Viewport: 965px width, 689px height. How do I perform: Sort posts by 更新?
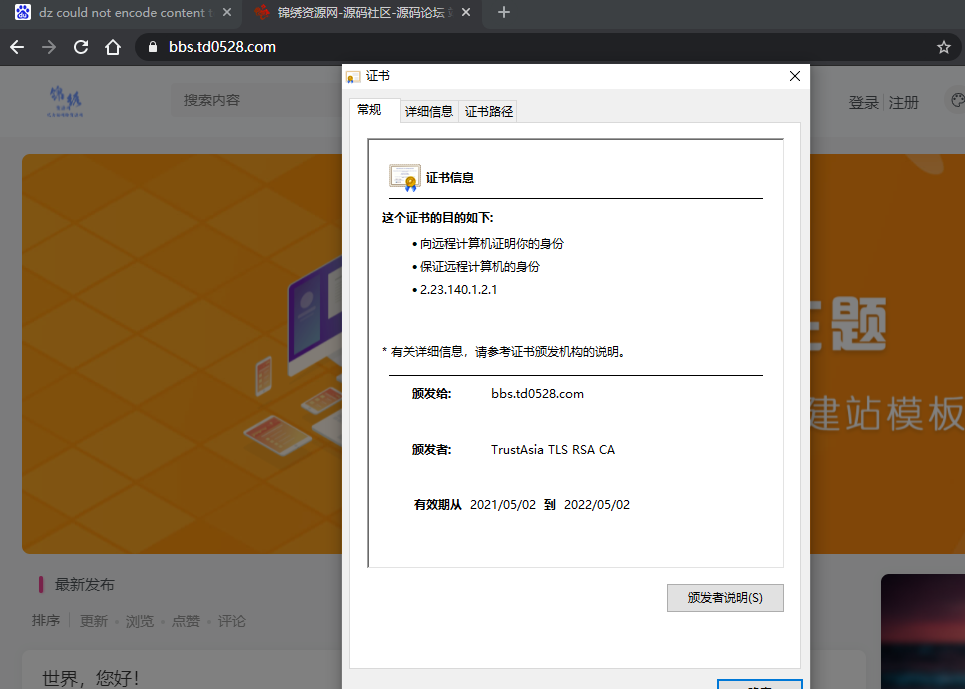coord(94,621)
